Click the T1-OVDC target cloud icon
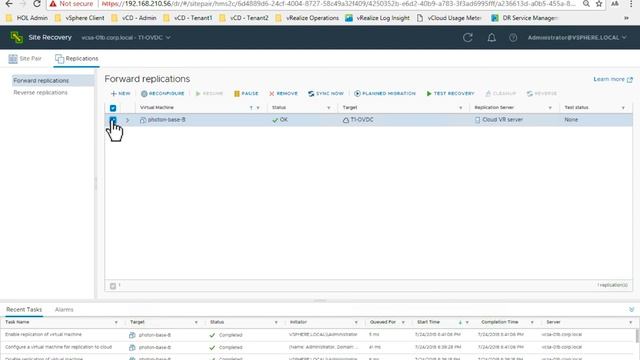The width and height of the screenshot is (640, 360). [346, 120]
